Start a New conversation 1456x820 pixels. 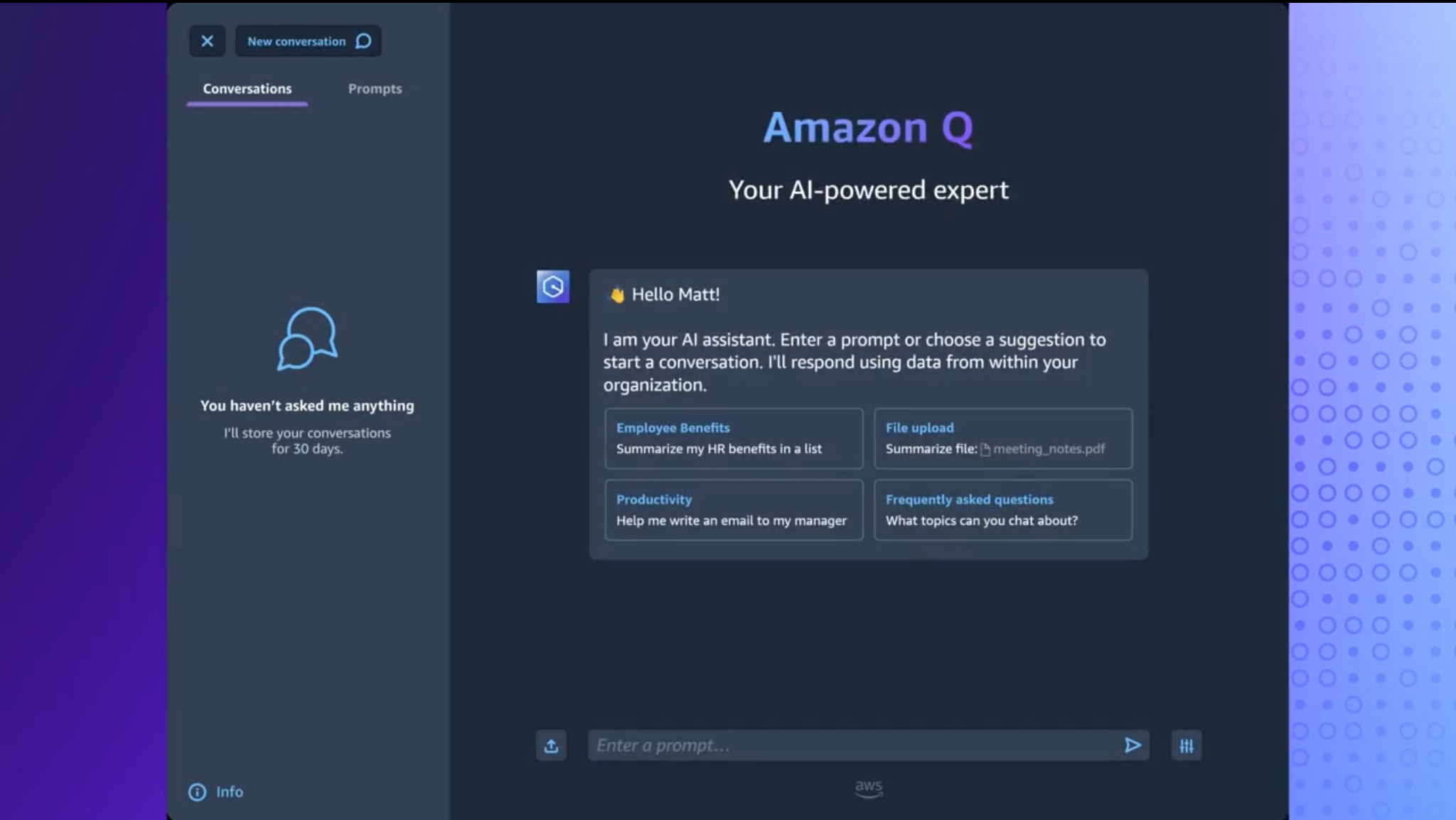point(308,41)
